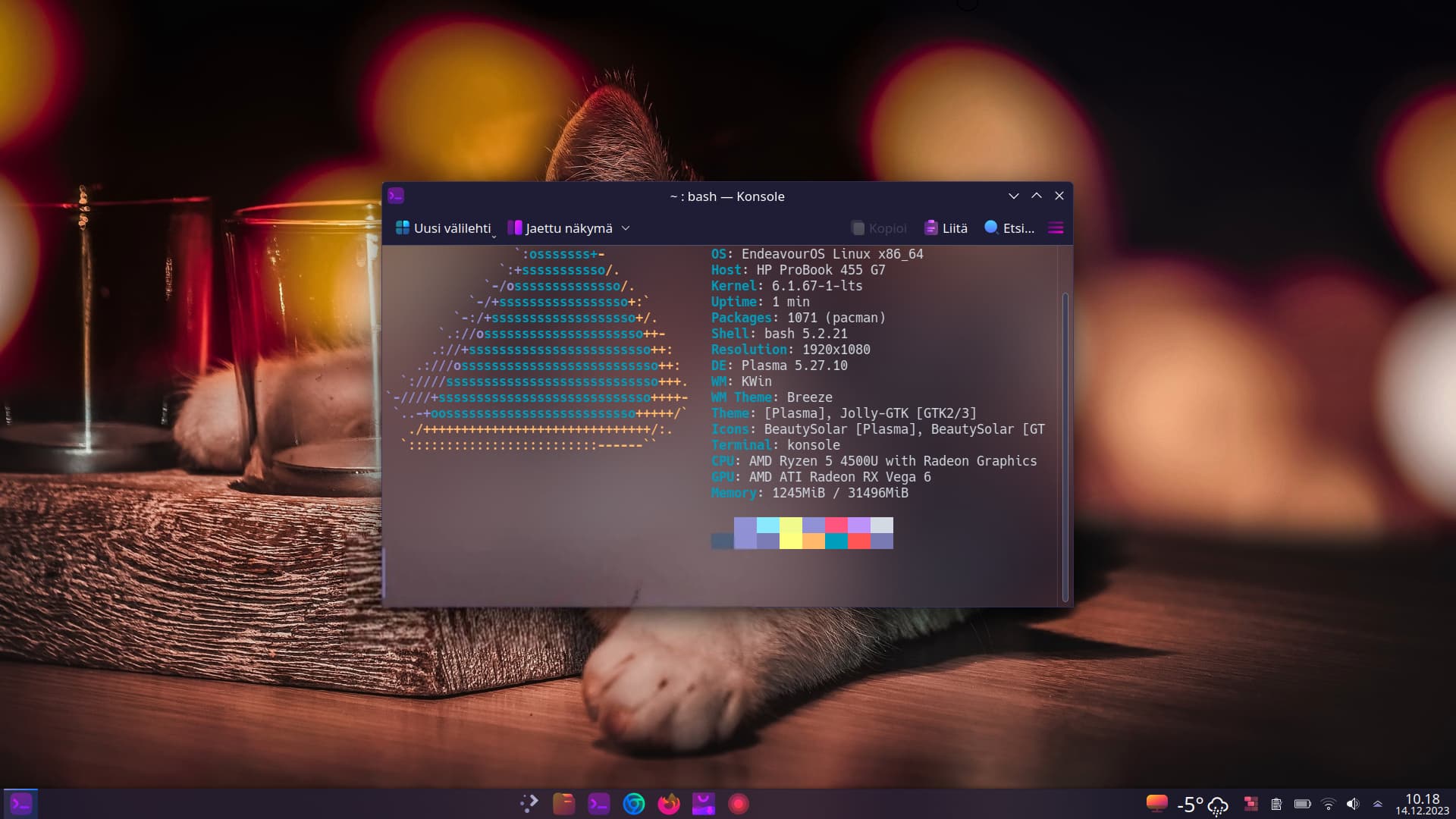The width and height of the screenshot is (1456, 819).
Task: Click the Kernel value 6.1.67-1-lts
Action: coord(817,286)
